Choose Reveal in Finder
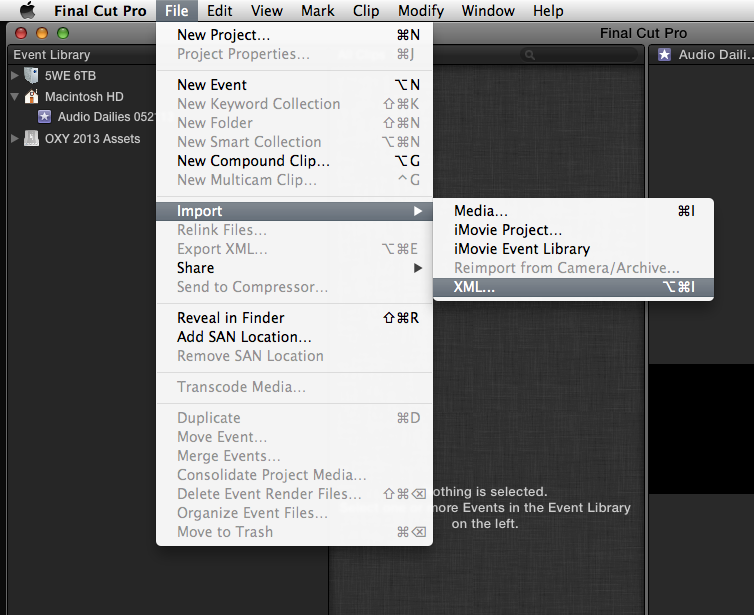This screenshot has width=754, height=615. (294, 318)
